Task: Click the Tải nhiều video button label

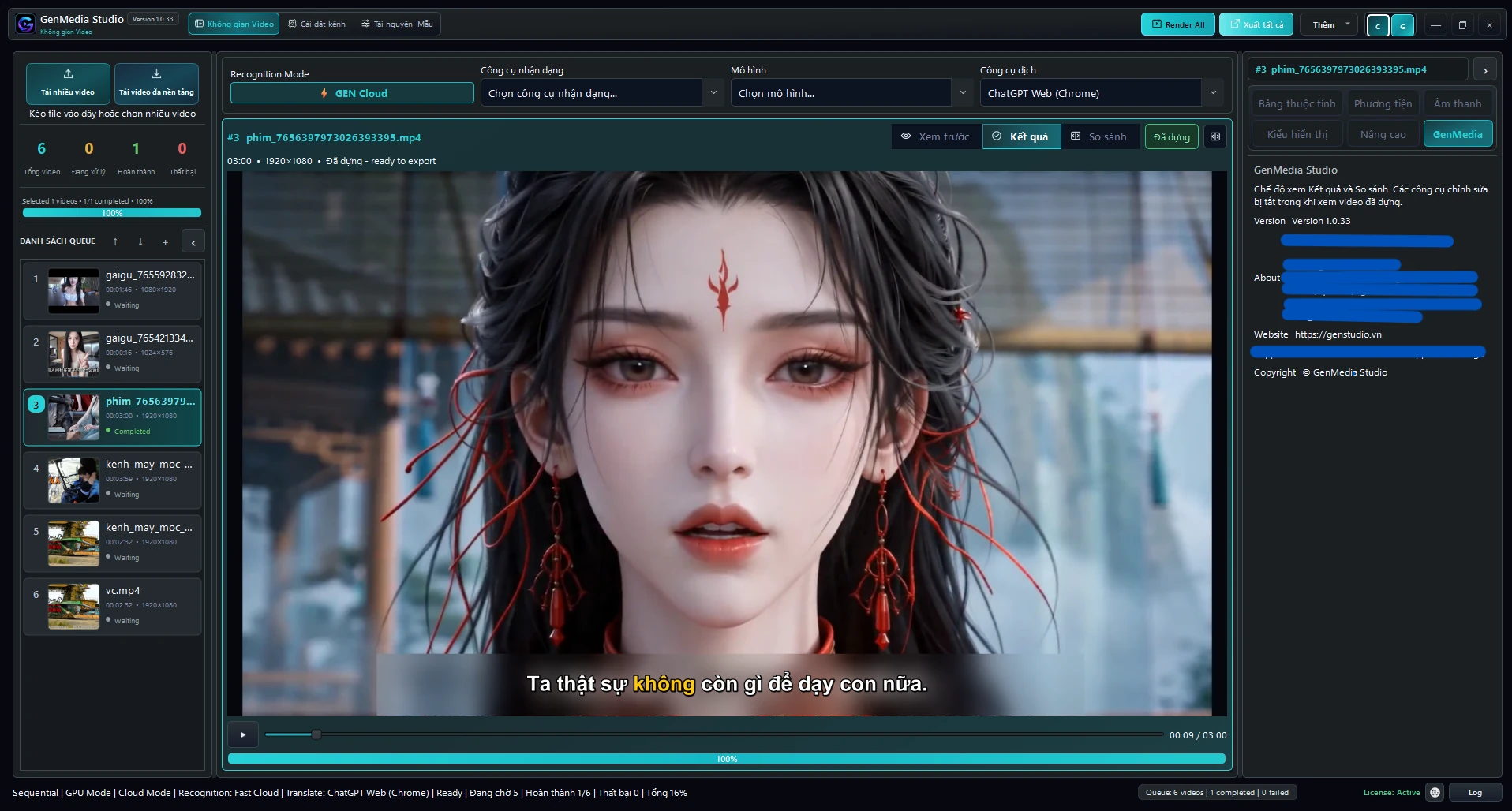Action: click(x=68, y=92)
